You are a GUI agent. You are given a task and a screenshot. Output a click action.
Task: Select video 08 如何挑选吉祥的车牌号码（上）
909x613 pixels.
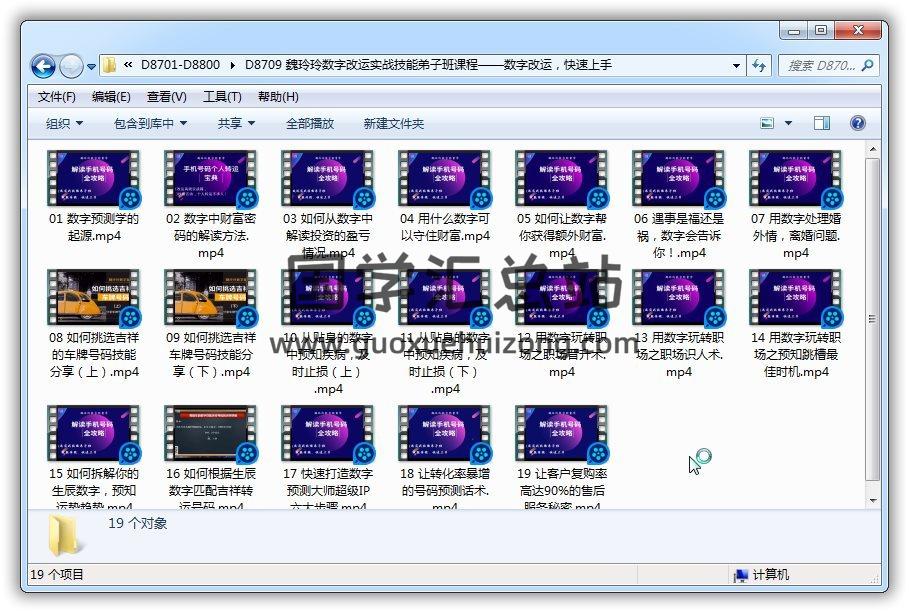click(93, 324)
